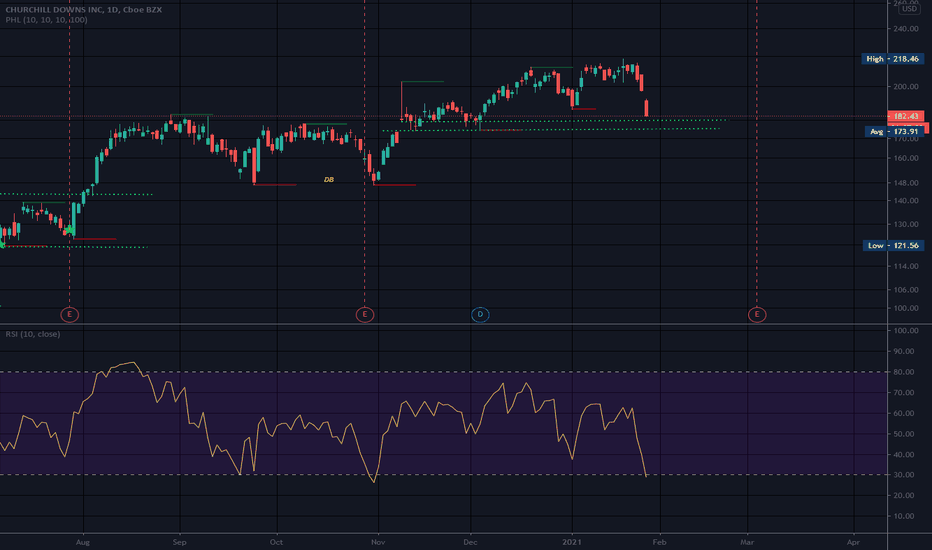Click 90.00 on the RSI scale

[x=903, y=351]
